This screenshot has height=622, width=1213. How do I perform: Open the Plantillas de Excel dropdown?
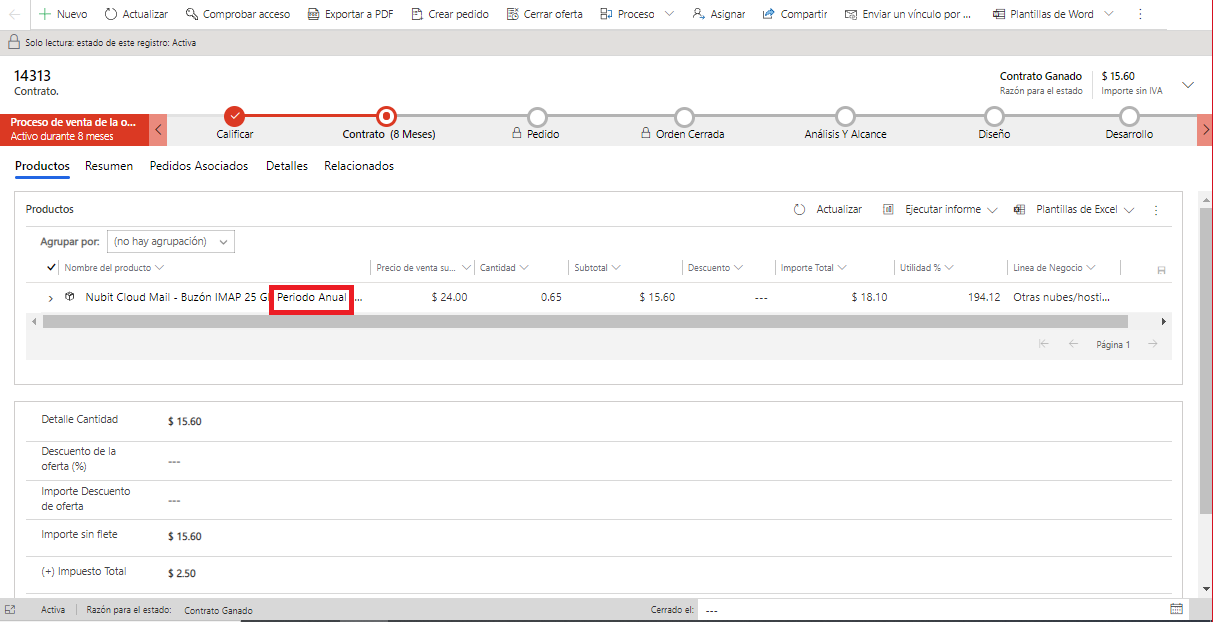[x=1075, y=210]
